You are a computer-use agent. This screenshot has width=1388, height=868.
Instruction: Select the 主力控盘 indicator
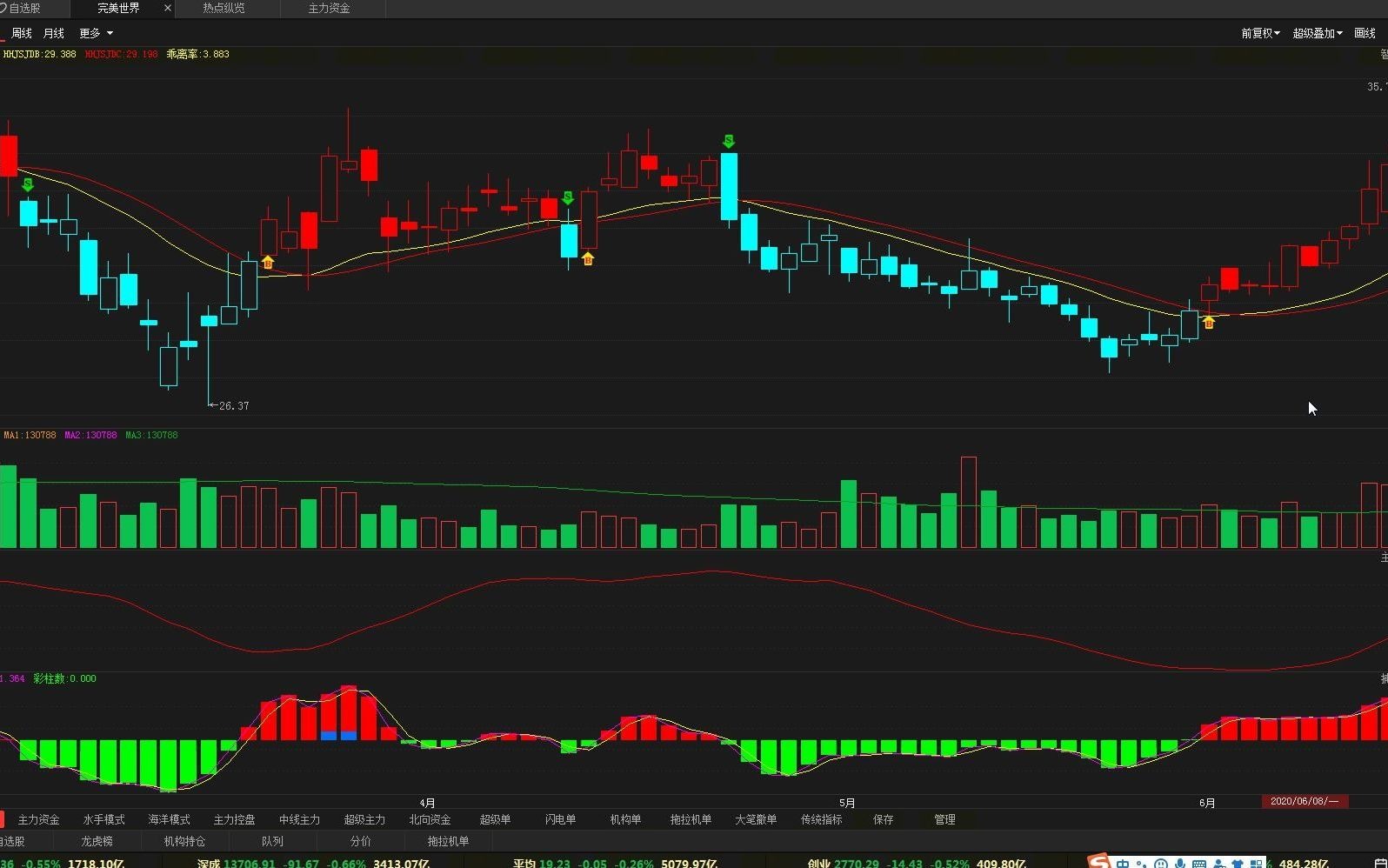click(234, 819)
